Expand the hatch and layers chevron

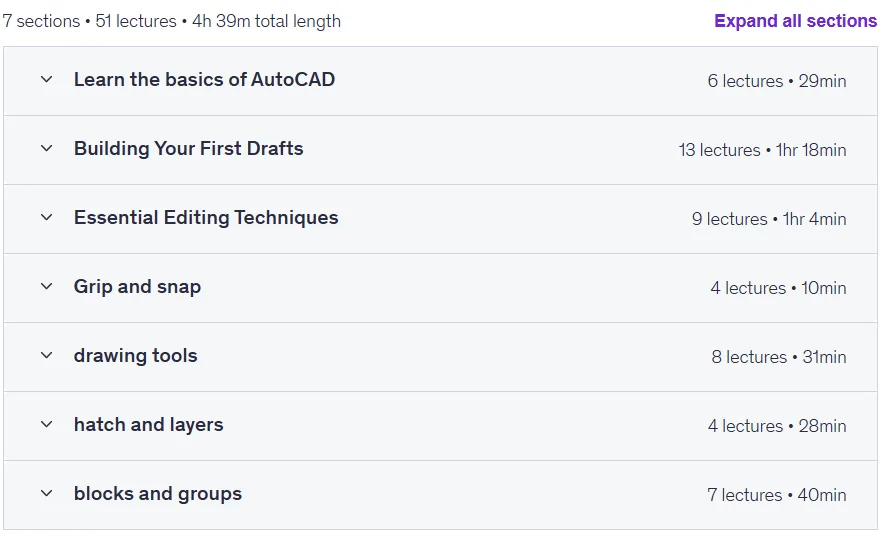[47, 424]
